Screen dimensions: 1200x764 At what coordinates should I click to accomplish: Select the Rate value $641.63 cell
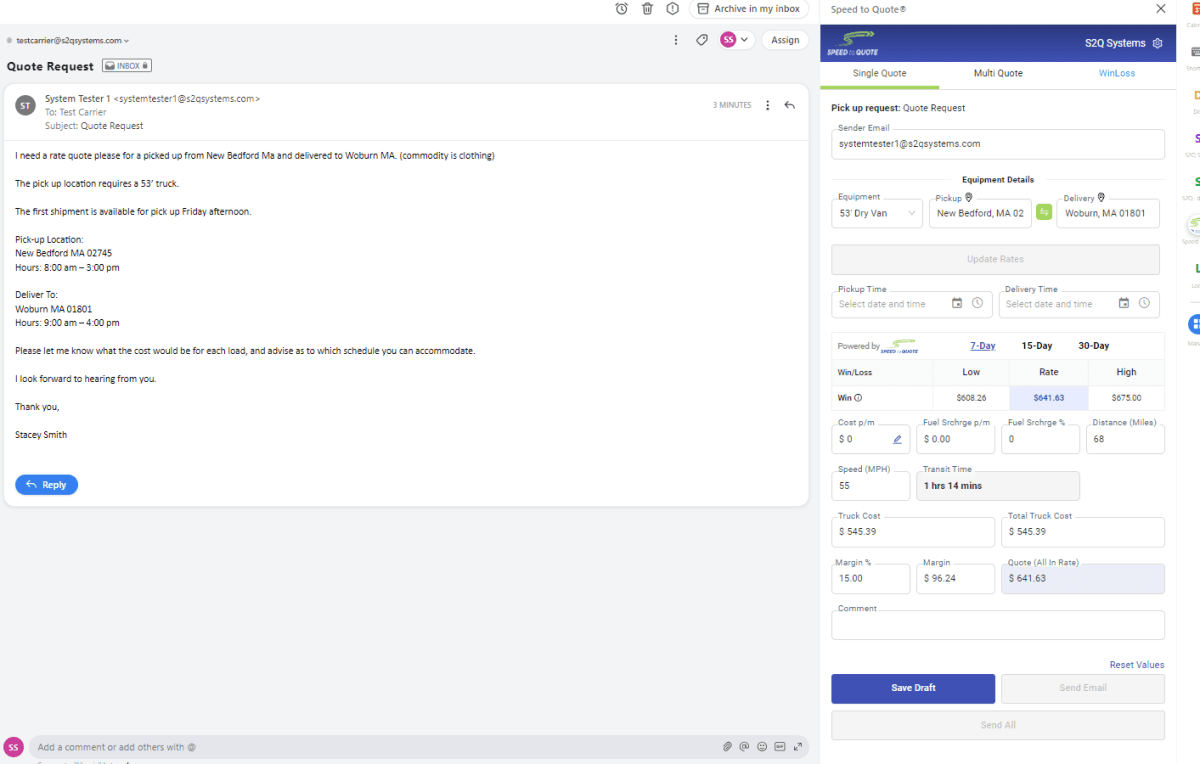pos(1049,398)
